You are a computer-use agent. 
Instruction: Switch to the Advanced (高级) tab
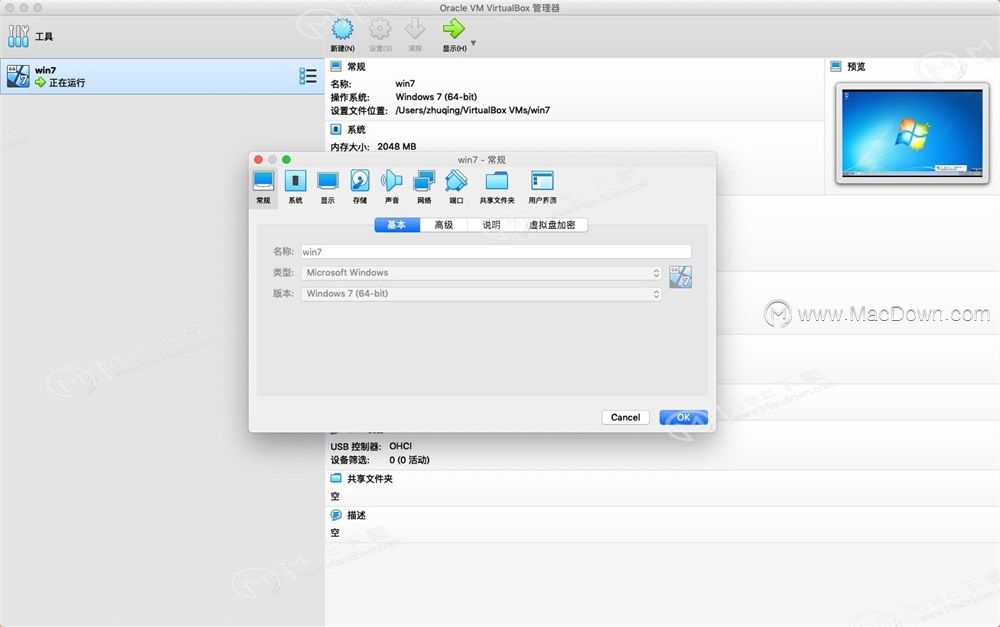point(444,225)
